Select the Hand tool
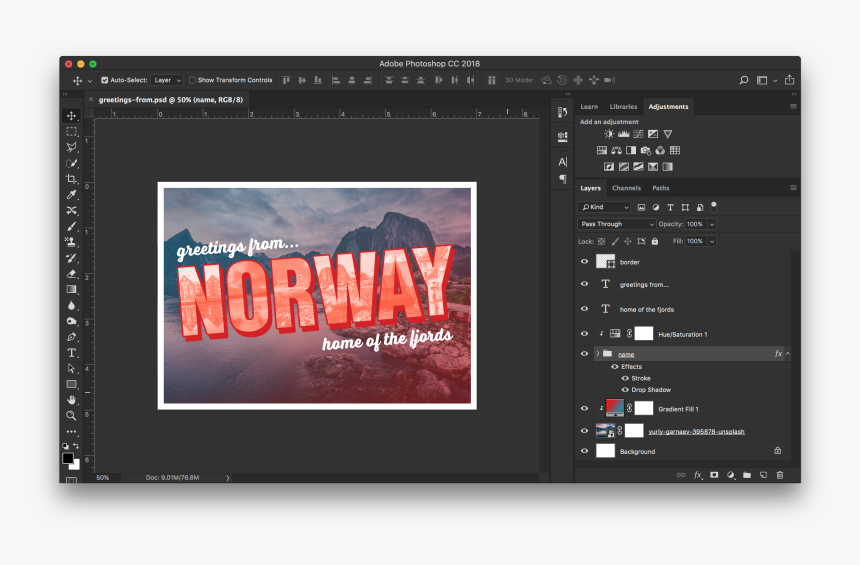The height and width of the screenshot is (565, 860). coord(71,400)
